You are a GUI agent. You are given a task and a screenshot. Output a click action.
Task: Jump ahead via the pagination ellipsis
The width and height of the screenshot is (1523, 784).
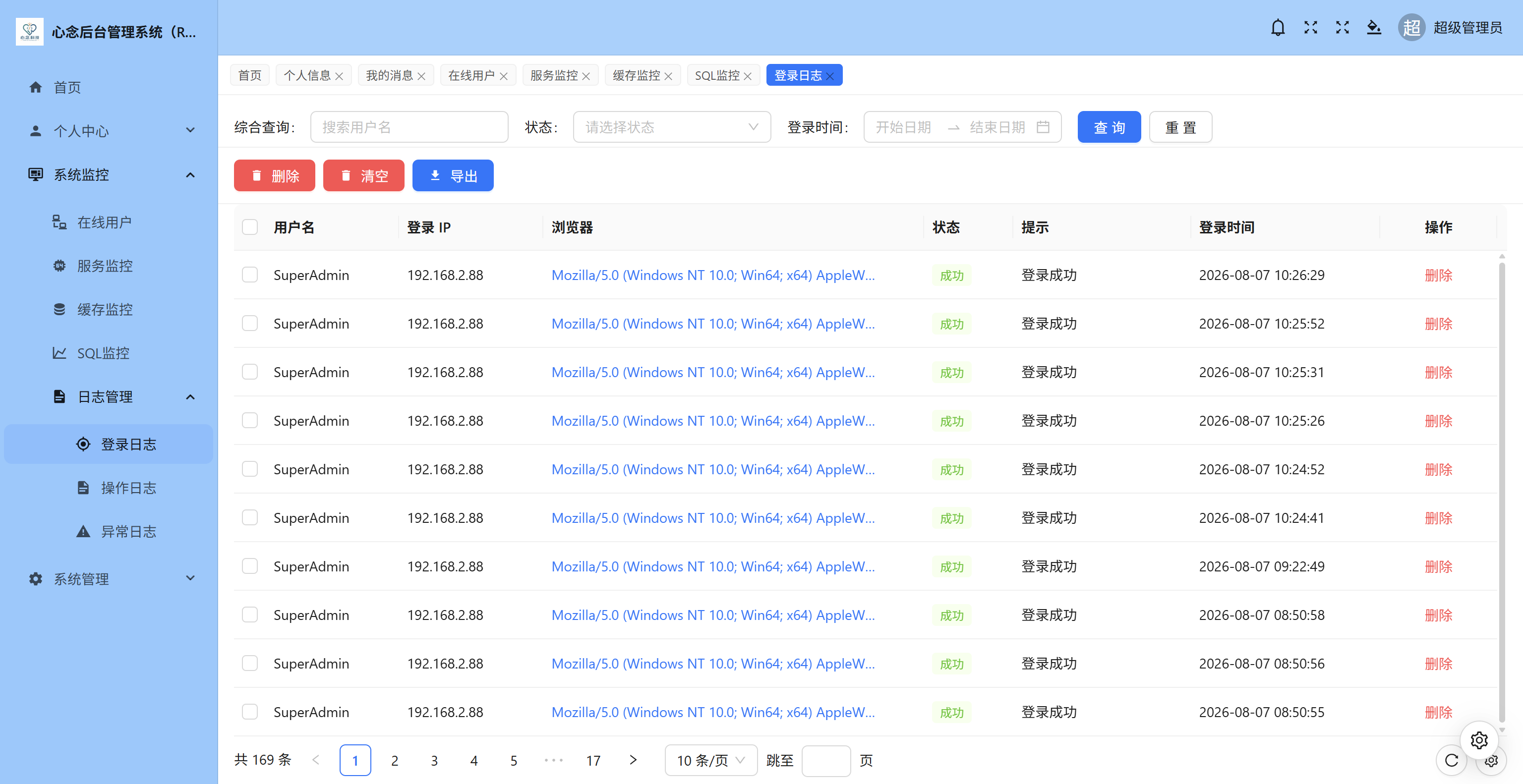point(553,760)
